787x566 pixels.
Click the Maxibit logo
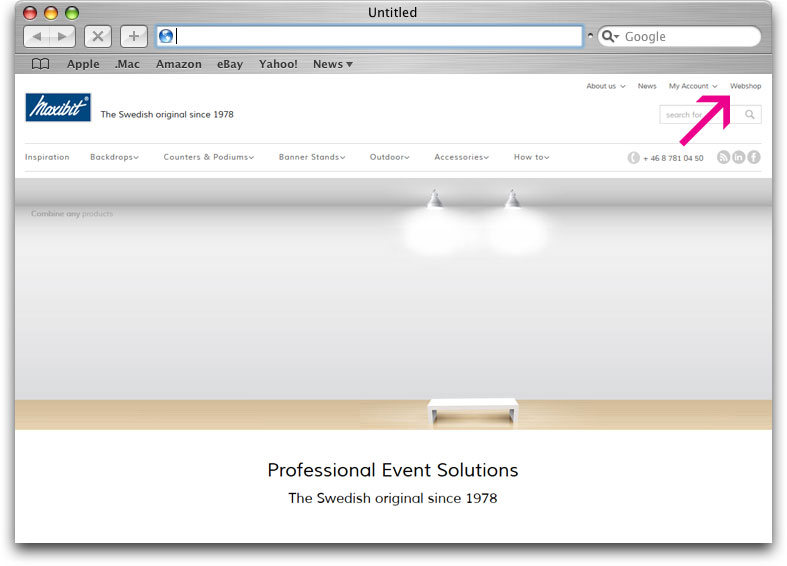(58, 108)
